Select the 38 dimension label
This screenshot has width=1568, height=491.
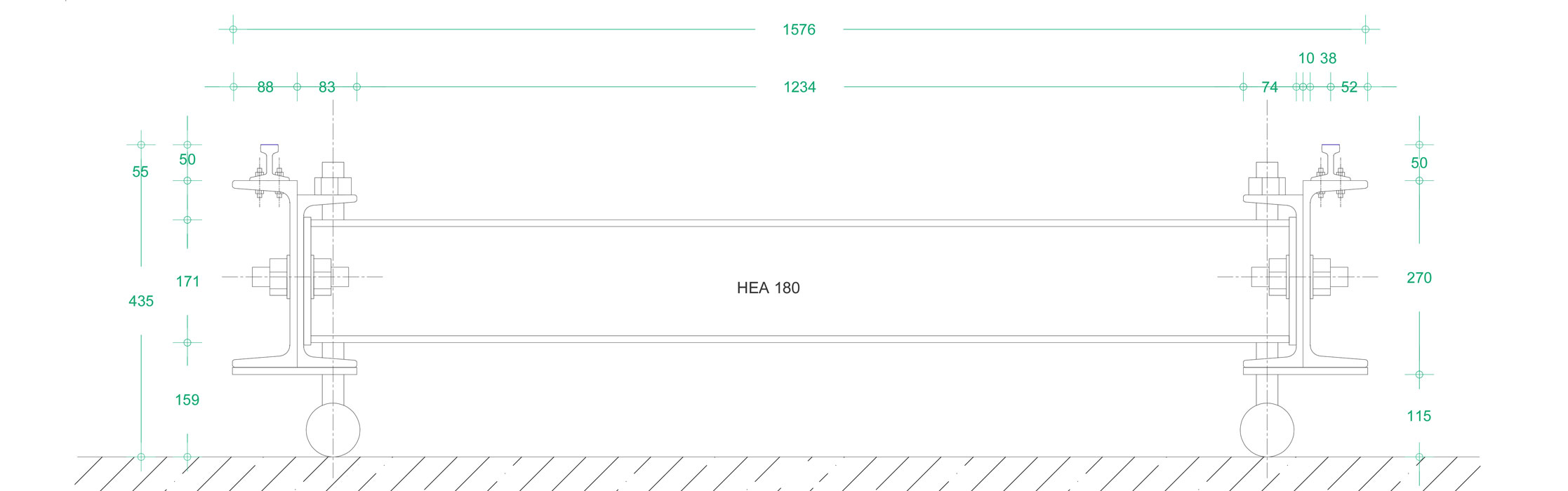click(1328, 58)
